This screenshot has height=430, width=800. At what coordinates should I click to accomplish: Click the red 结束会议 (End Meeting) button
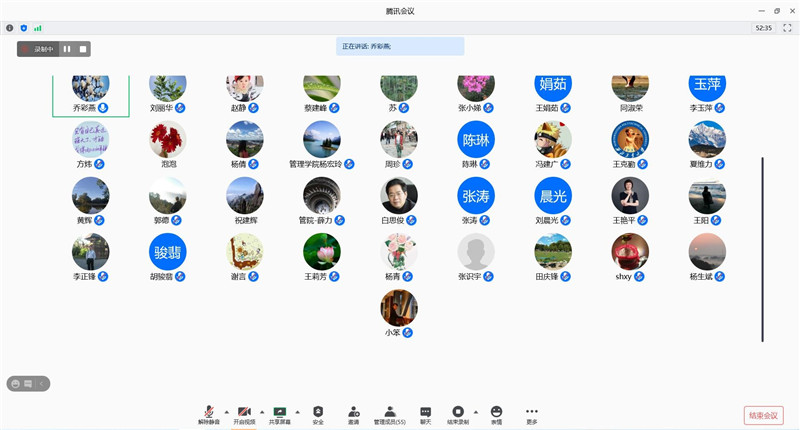(x=764, y=415)
